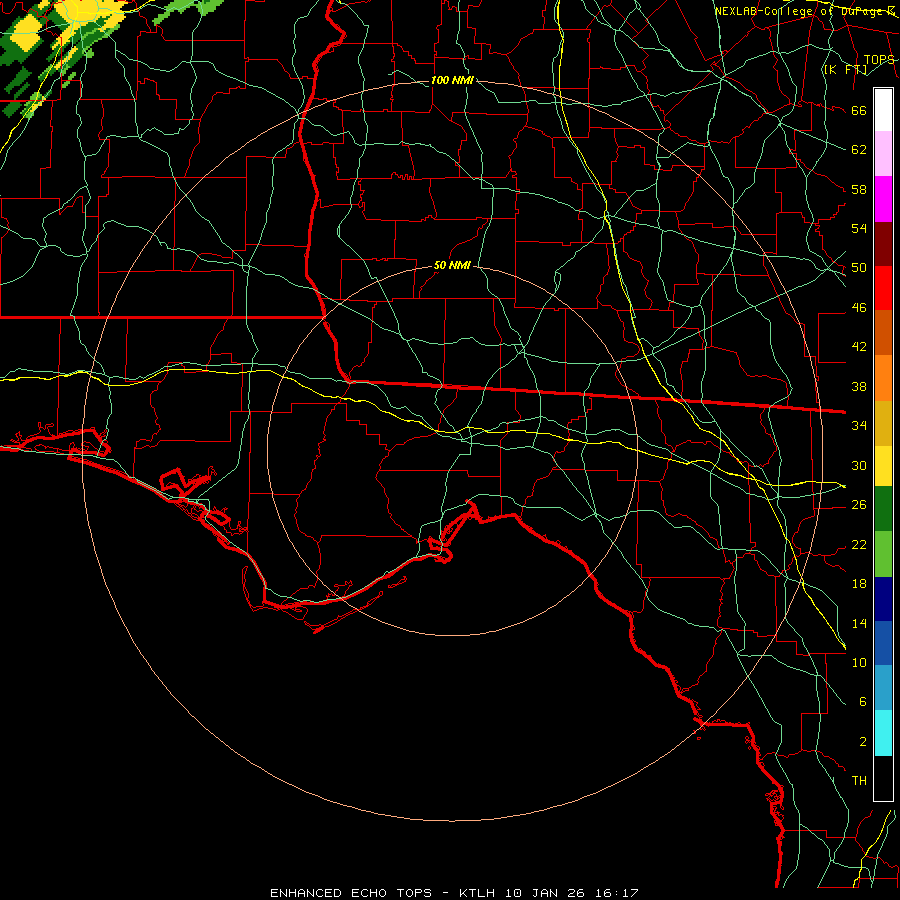Screen dimensions: 900x900
Task: Pick the dark maroon 54 kft legend color
Action: tap(883, 244)
